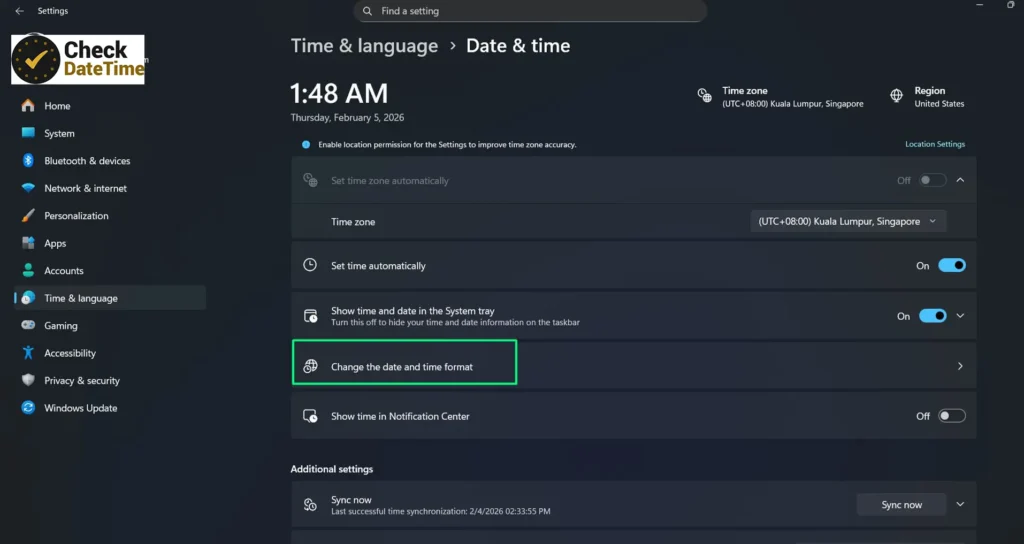This screenshot has height=544, width=1024.
Task: Expand Show time and date System tray options
Action: click(x=960, y=316)
